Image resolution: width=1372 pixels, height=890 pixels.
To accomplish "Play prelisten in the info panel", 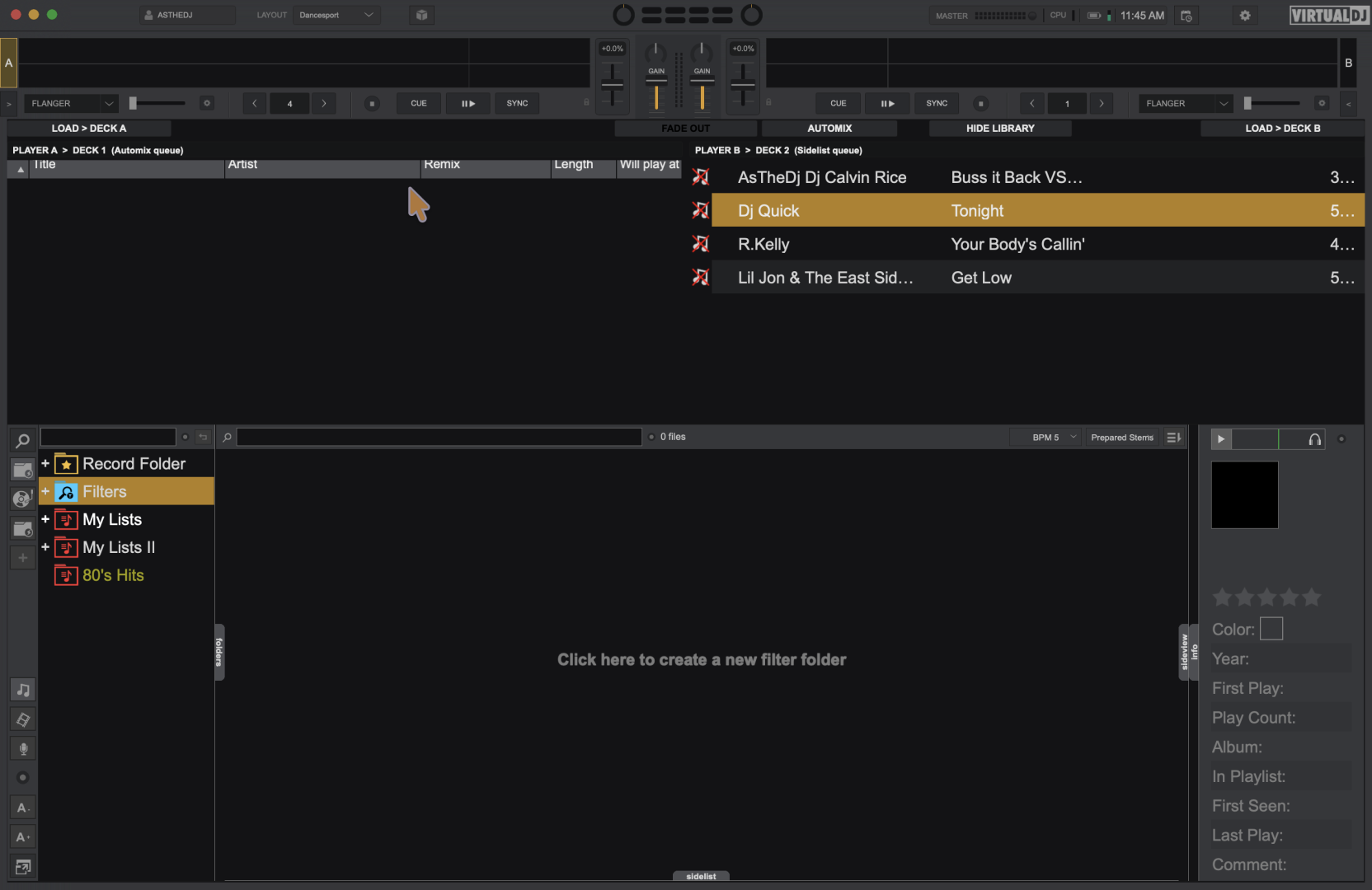I will click(x=1221, y=439).
